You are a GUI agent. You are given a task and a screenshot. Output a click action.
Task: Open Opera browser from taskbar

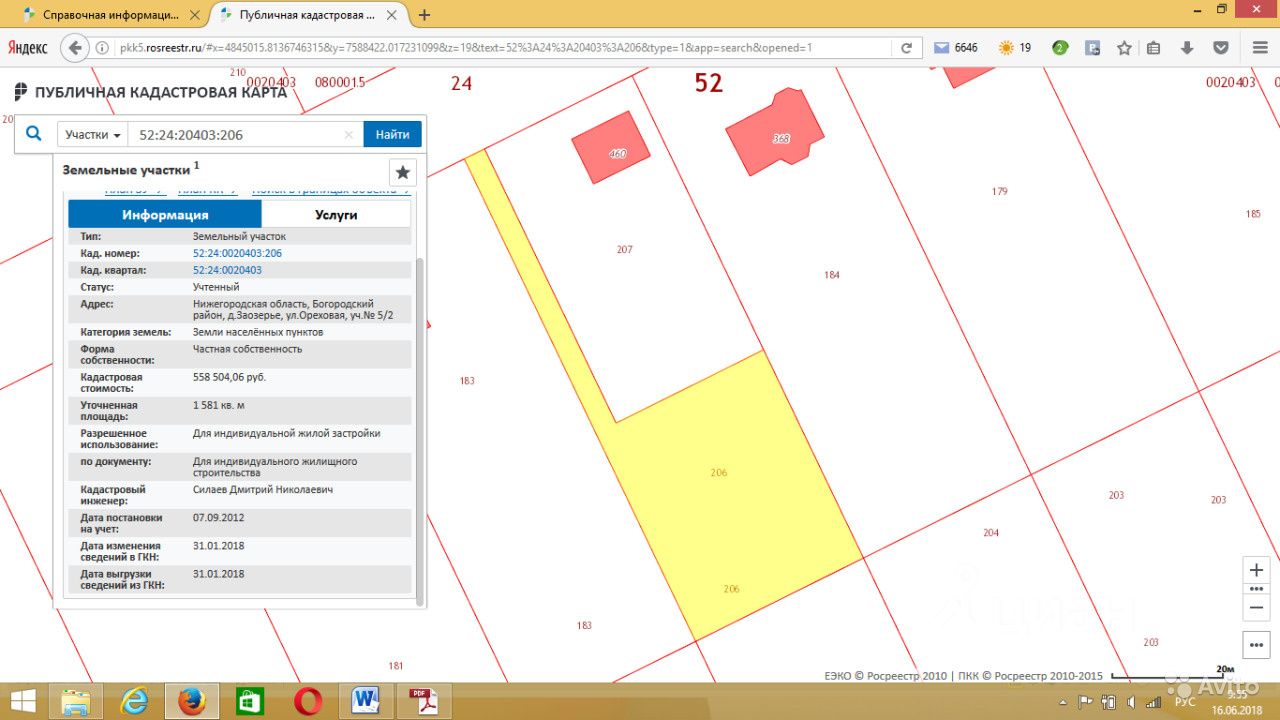coord(307,701)
